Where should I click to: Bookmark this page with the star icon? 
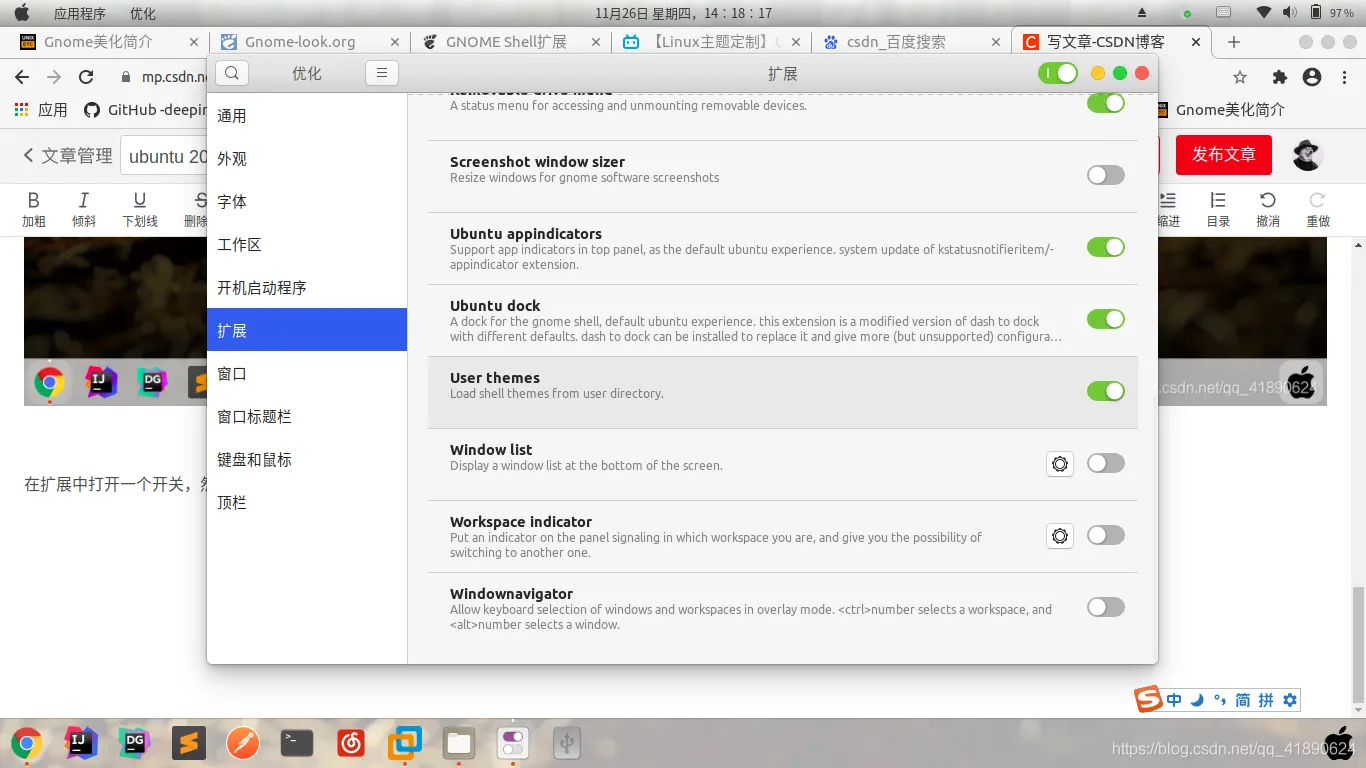coord(1240,77)
